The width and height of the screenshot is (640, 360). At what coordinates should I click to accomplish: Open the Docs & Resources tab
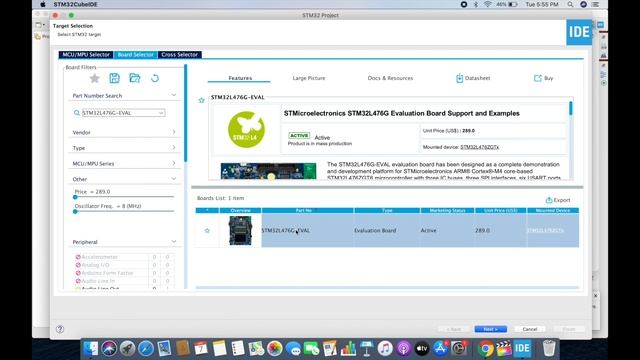point(390,78)
